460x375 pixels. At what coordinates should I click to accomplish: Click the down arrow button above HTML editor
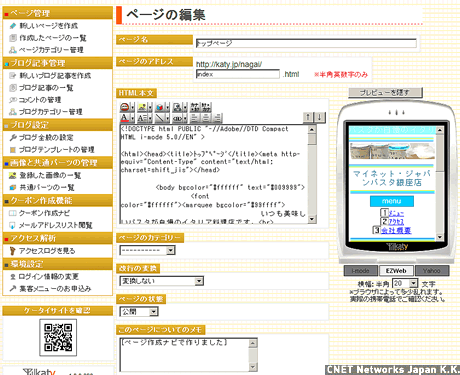pyautogui.click(x=320, y=117)
